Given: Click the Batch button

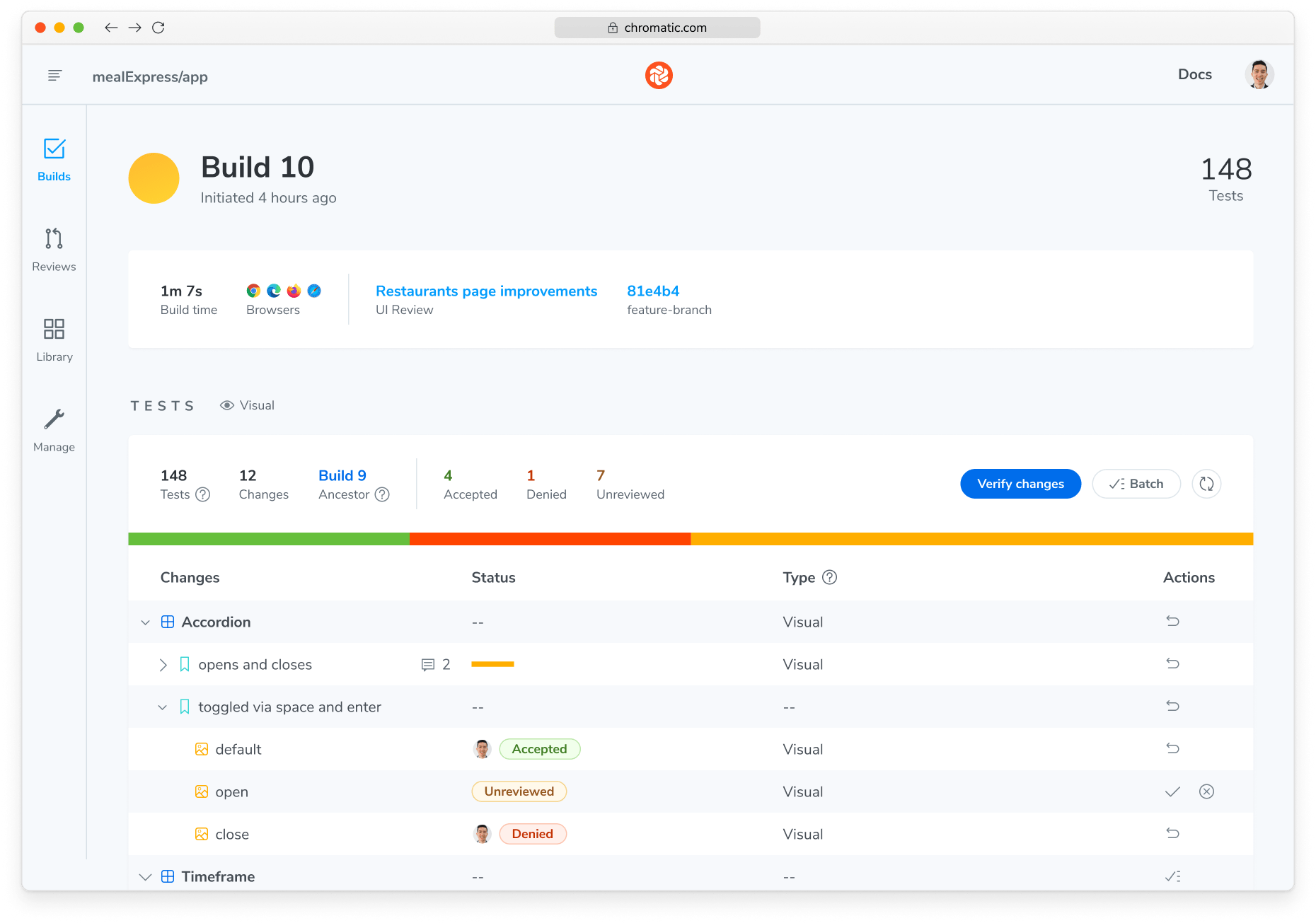Looking at the screenshot, I should click(1136, 484).
